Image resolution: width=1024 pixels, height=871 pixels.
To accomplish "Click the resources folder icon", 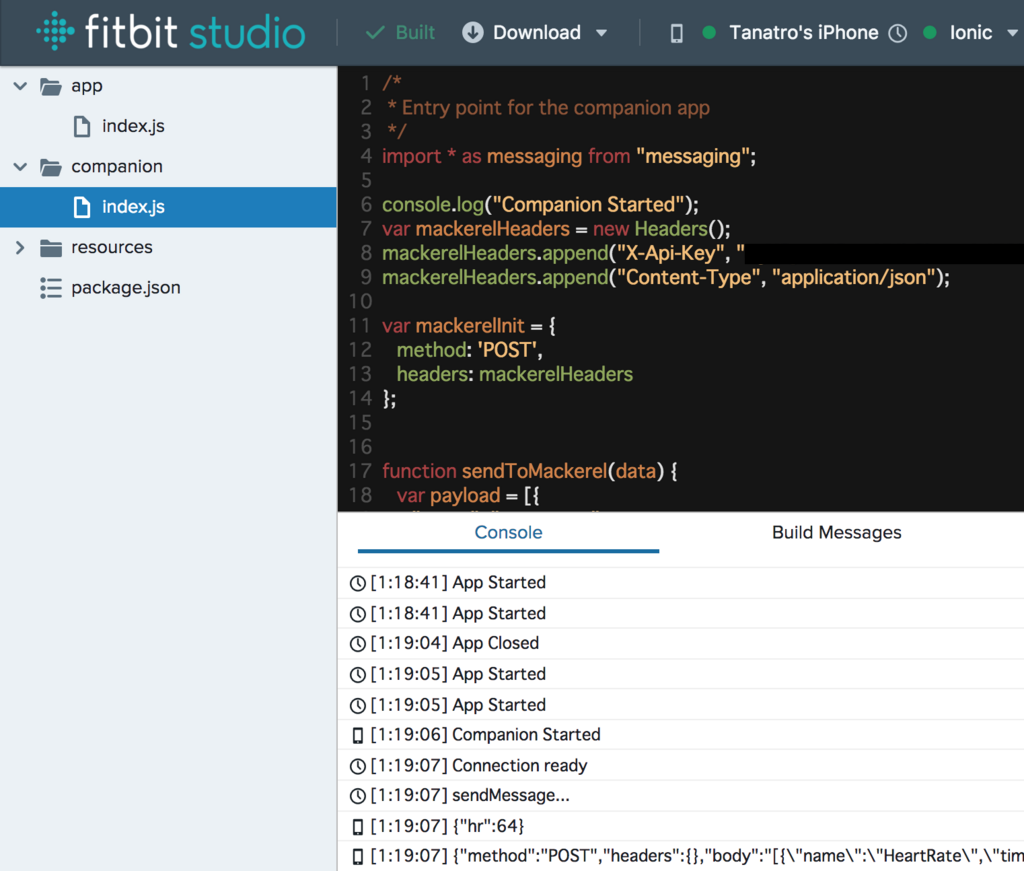I will (50, 248).
